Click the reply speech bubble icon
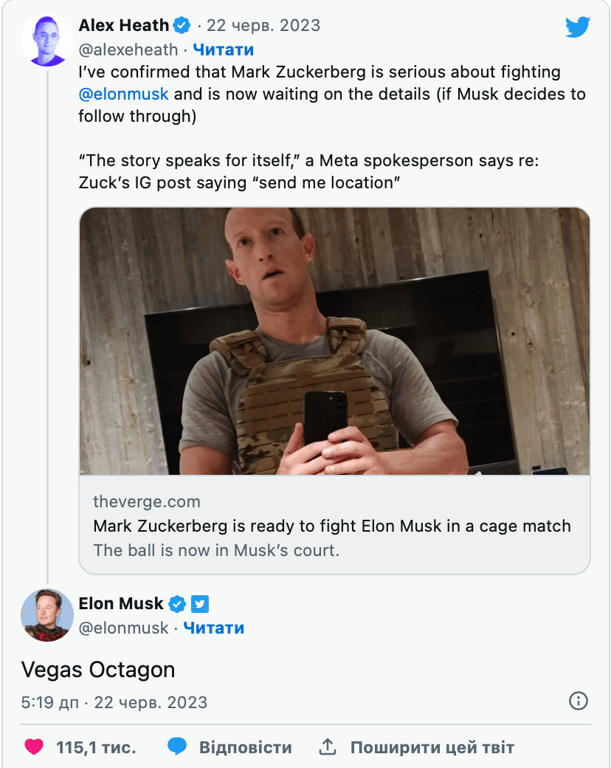Image resolution: width=611 pixels, height=768 pixels. point(178,747)
